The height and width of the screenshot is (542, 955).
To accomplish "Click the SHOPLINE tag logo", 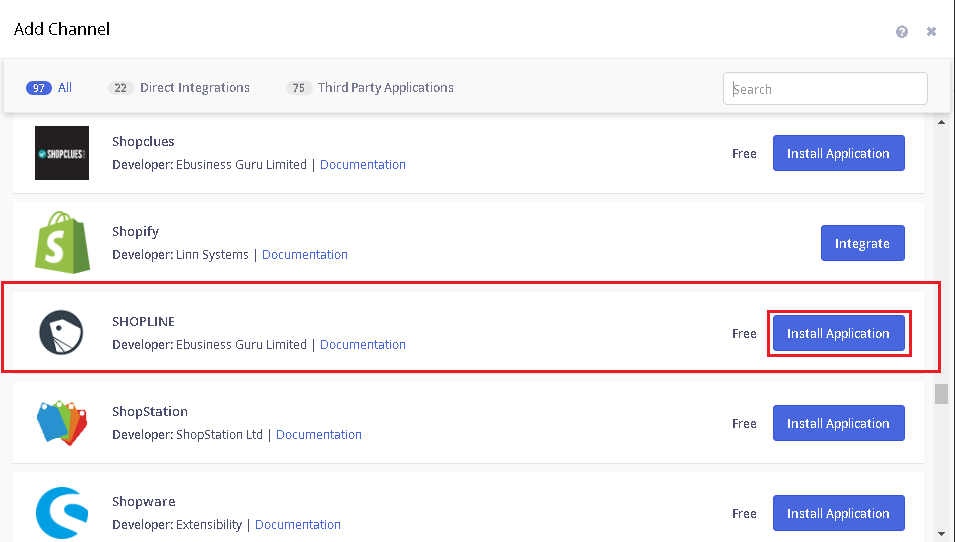I will pos(61,333).
